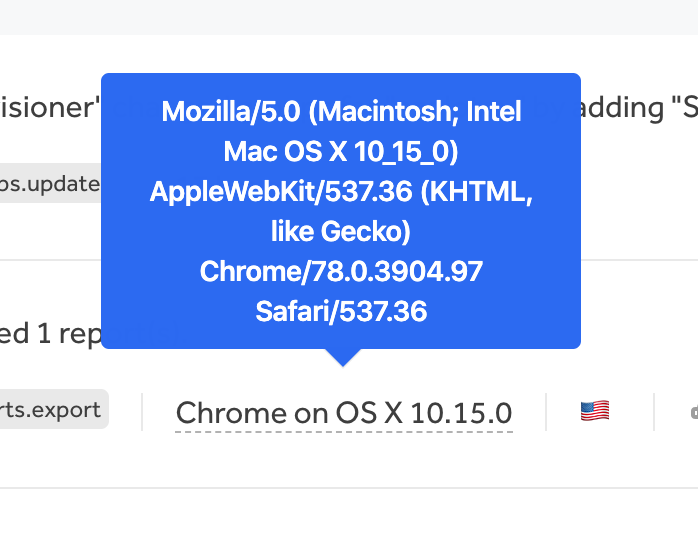Screen dimensions: 698x533
Task: Click the "ed 1 rep" activity text
Action: point(50,334)
